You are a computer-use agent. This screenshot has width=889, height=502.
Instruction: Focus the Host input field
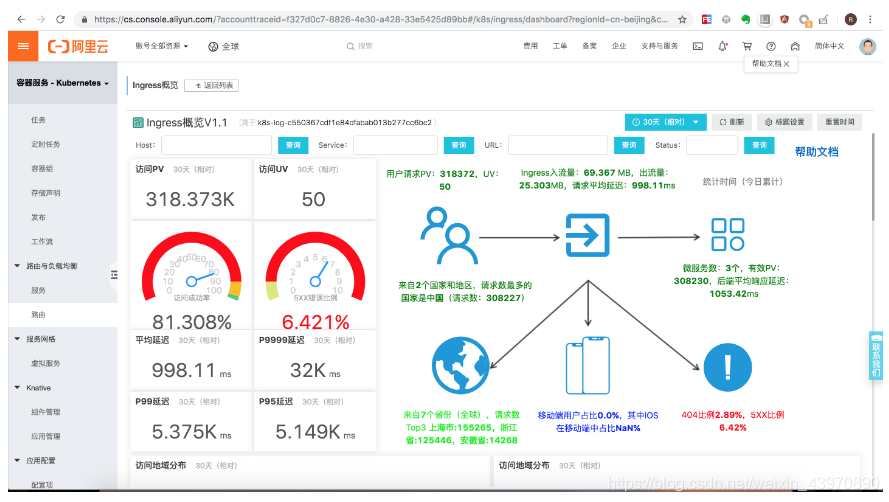217,145
